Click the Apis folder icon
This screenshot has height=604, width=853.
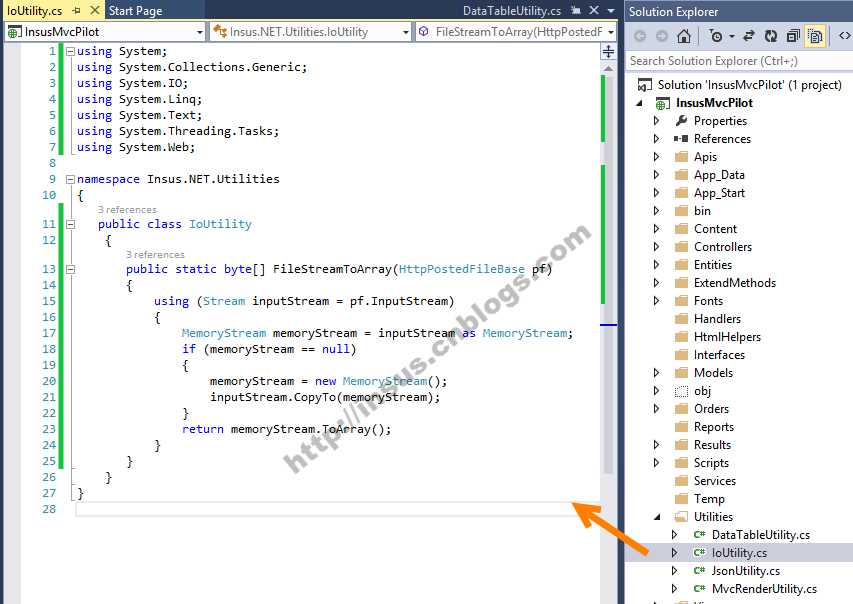(x=681, y=157)
